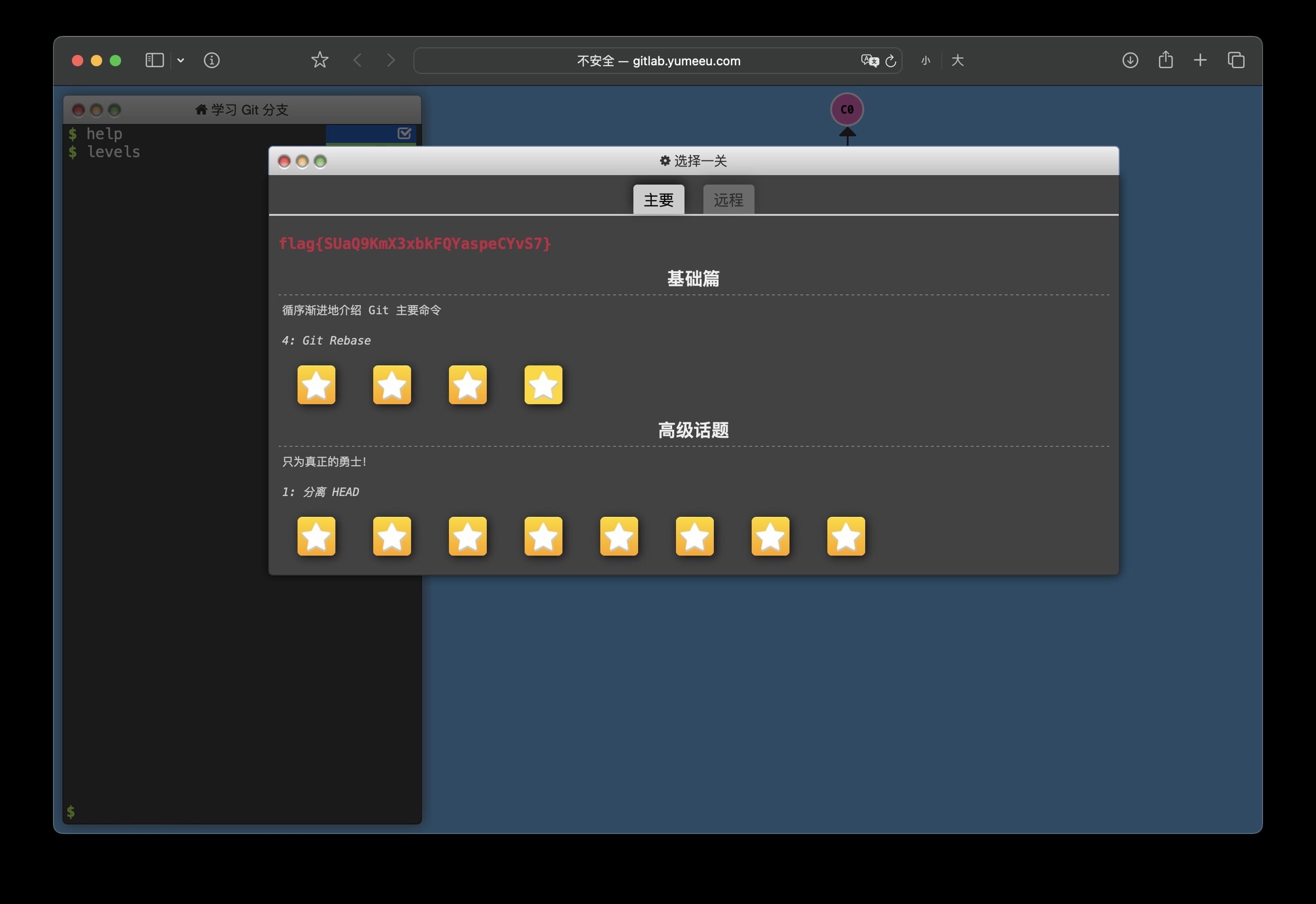Screen dimensions: 1316x904
Task: Click the first star level under 基础篇
Action: tap(316, 385)
